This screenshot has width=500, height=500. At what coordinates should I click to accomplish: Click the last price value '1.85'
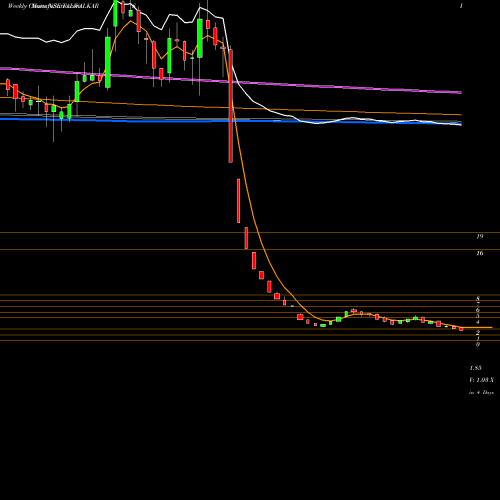475,368
